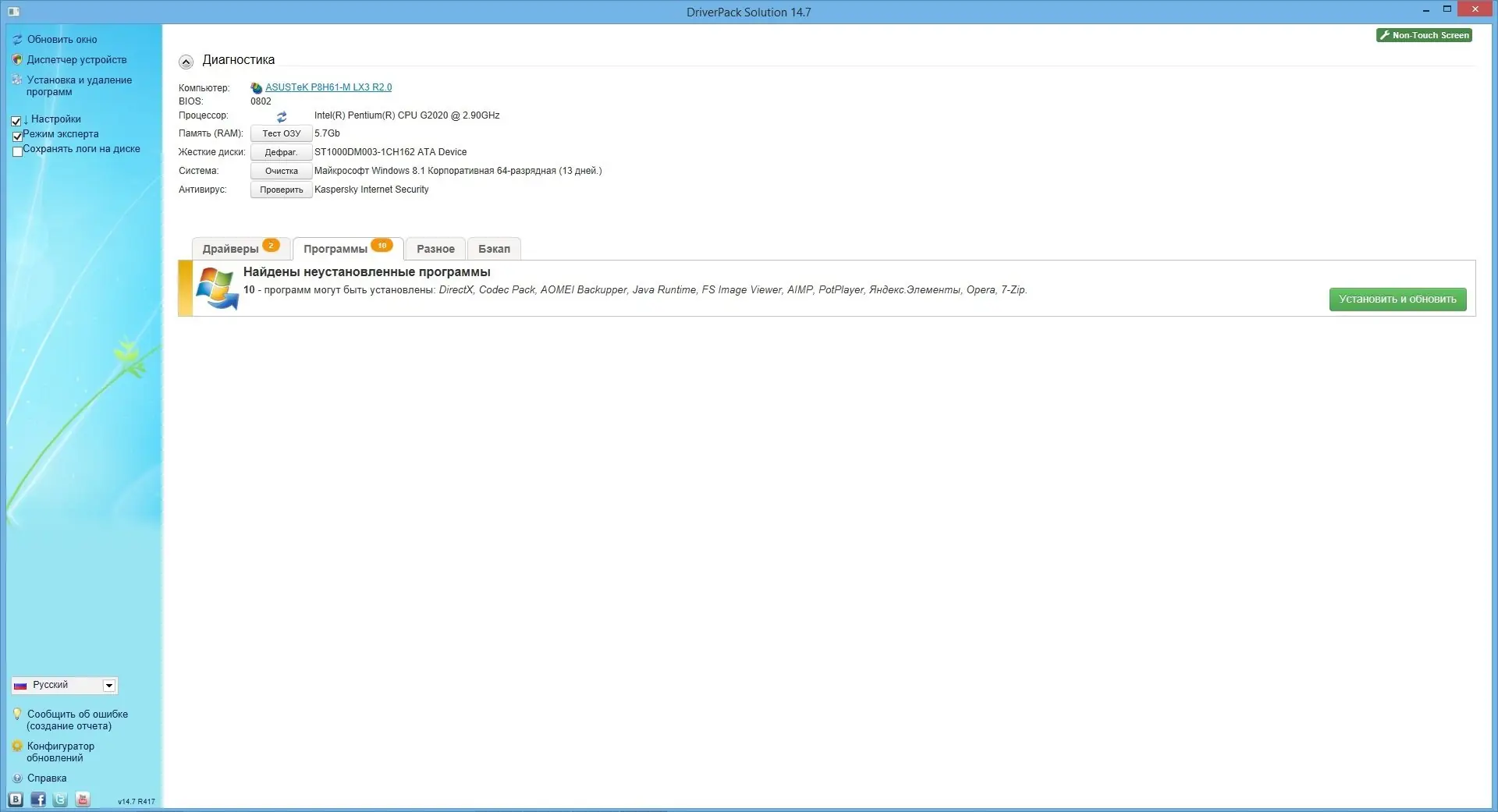Image resolution: width=1498 pixels, height=812 pixels.
Task: Click the refresh arrows icon beside Обновить окно
Action: pyautogui.click(x=17, y=40)
